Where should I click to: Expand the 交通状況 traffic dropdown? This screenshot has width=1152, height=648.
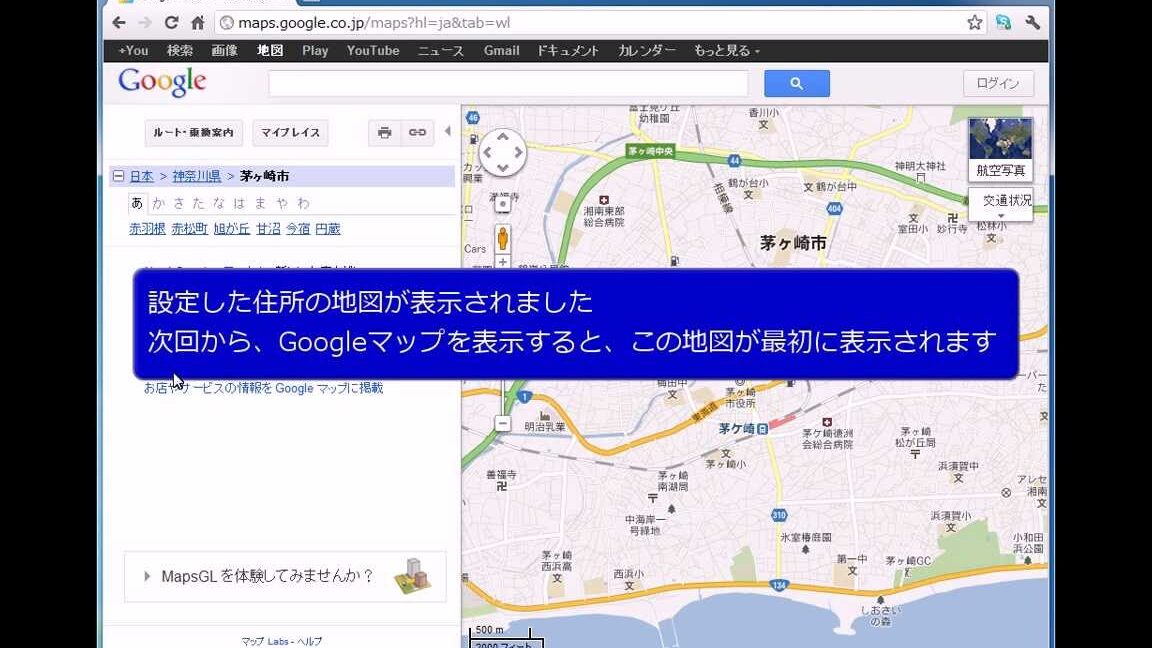click(x=1001, y=204)
